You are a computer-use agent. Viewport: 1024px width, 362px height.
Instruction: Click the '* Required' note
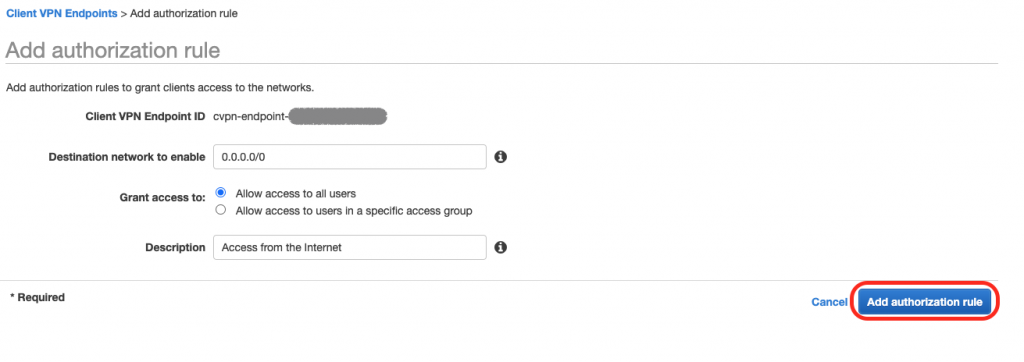pyautogui.click(x=37, y=297)
